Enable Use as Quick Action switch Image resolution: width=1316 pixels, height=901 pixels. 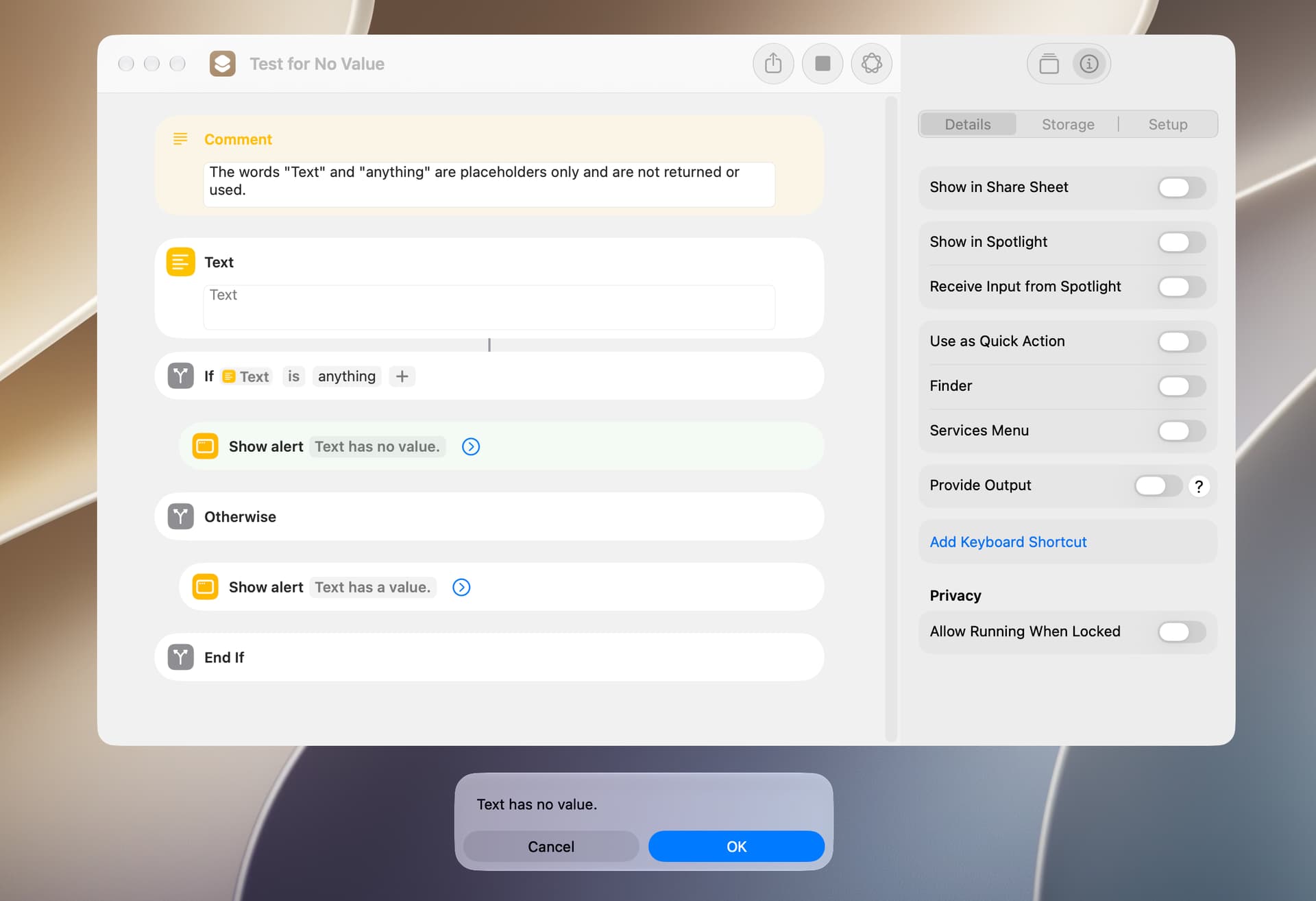1182,341
